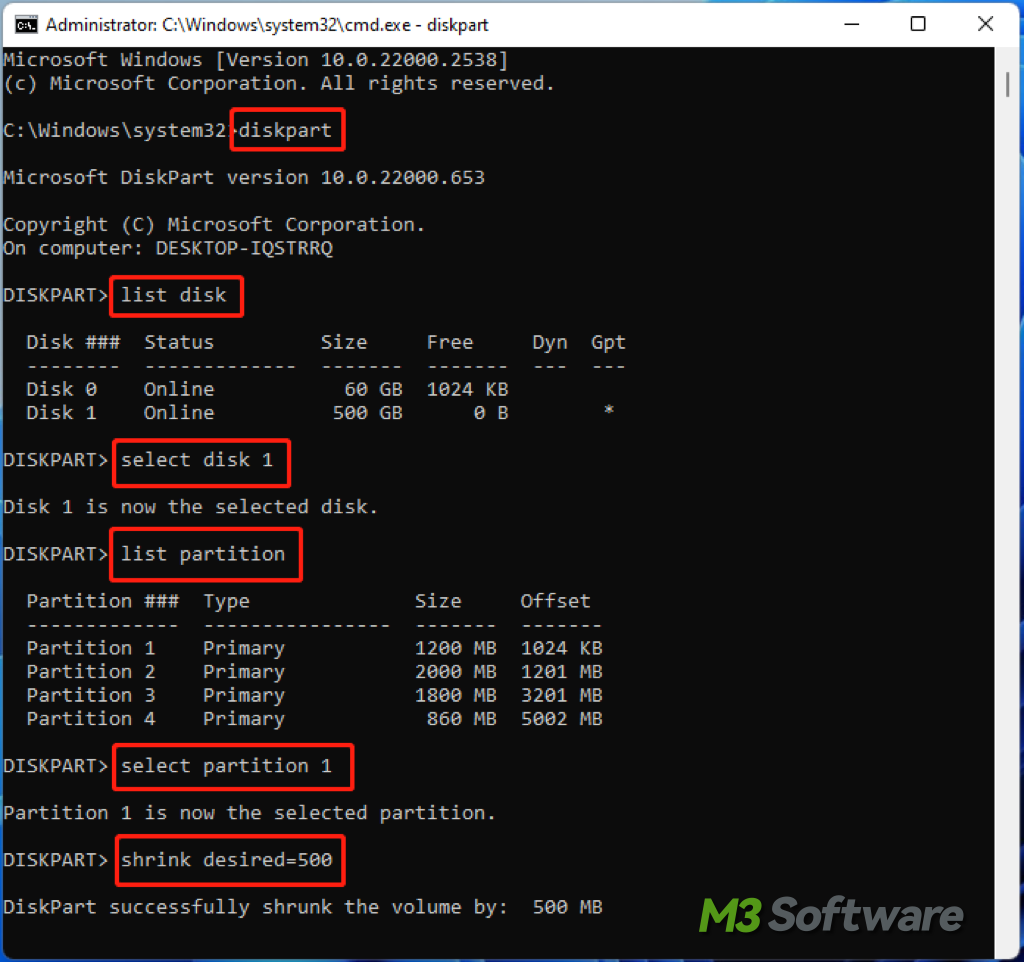Image resolution: width=1024 pixels, height=962 pixels.
Task: Click the 'Type' column header
Action: pos(226,601)
